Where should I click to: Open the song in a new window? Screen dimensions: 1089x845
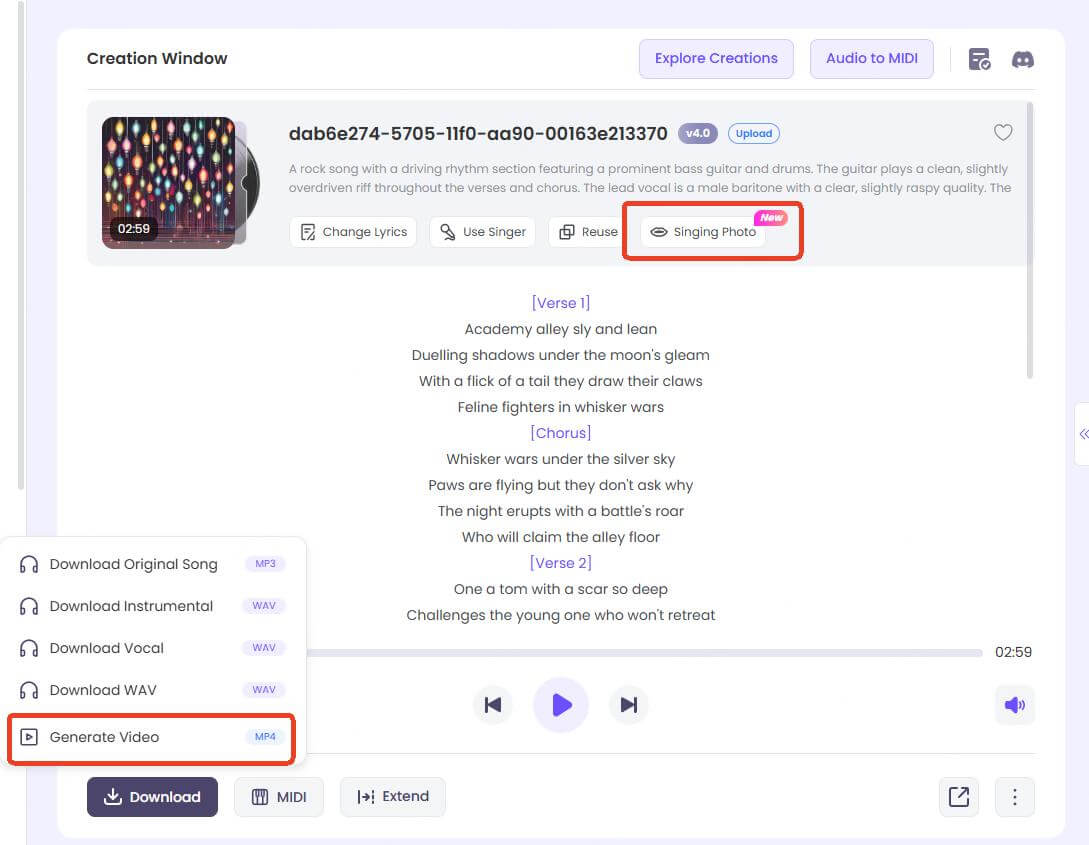(958, 797)
